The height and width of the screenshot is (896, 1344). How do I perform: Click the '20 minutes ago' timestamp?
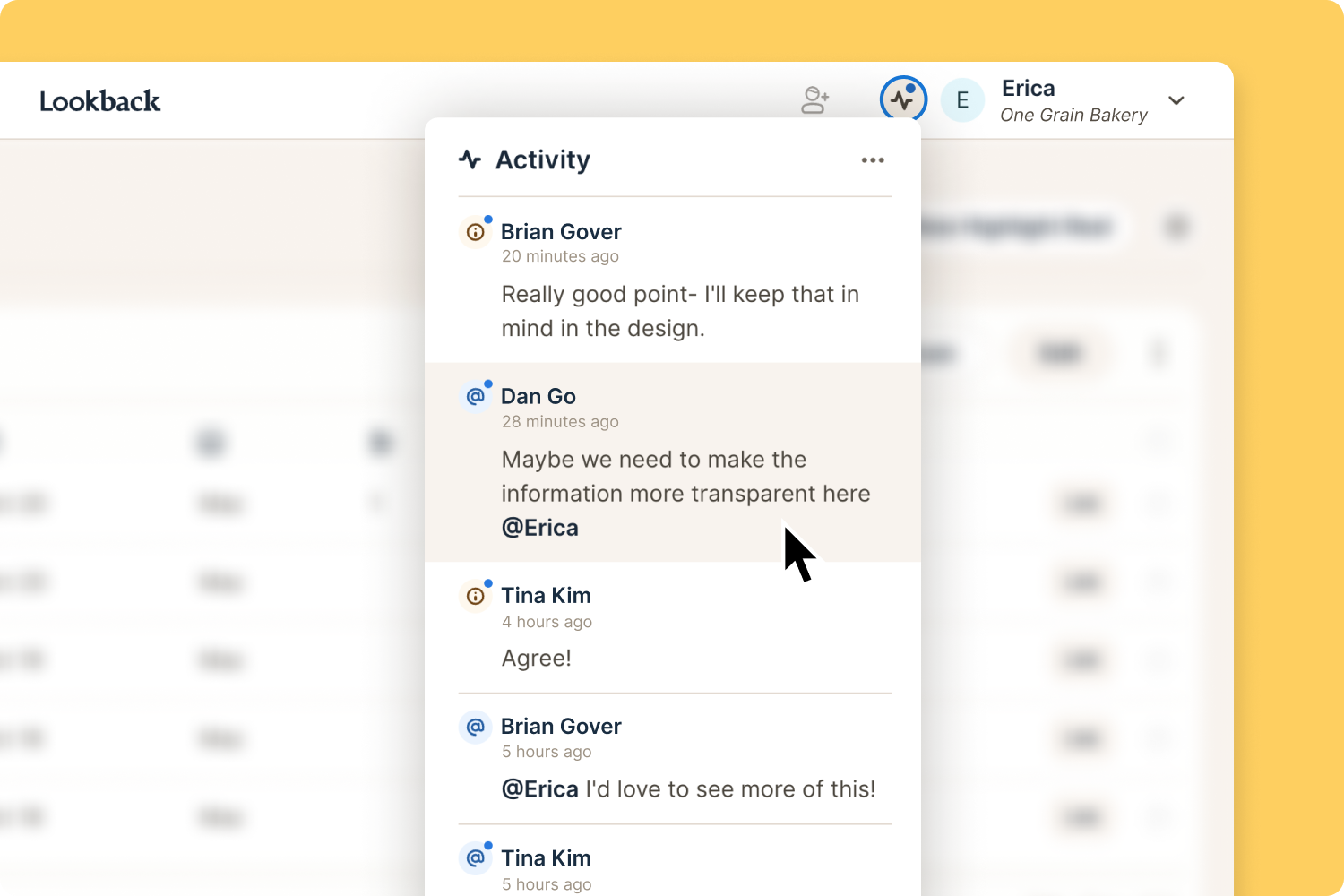[560, 256]
